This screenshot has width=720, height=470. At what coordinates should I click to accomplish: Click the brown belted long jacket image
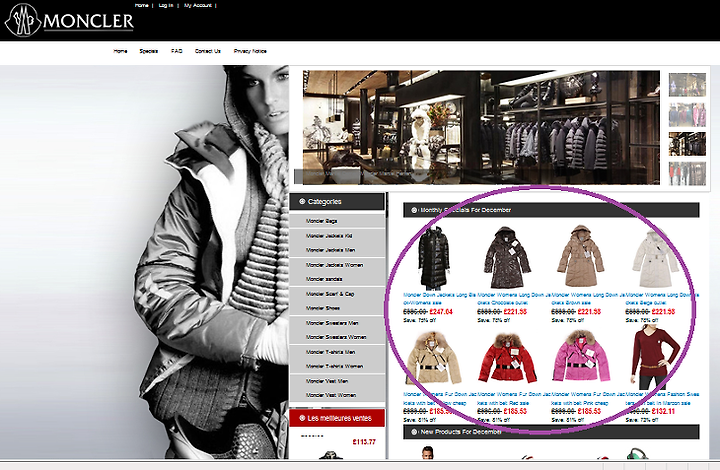(580, 256)
